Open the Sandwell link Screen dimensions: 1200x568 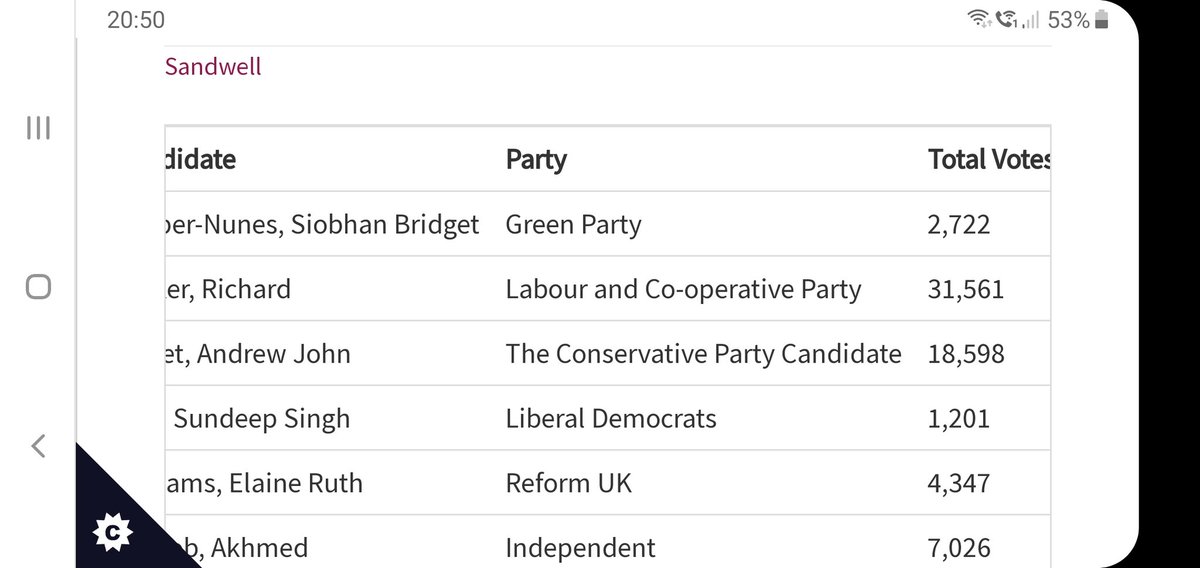213,67
